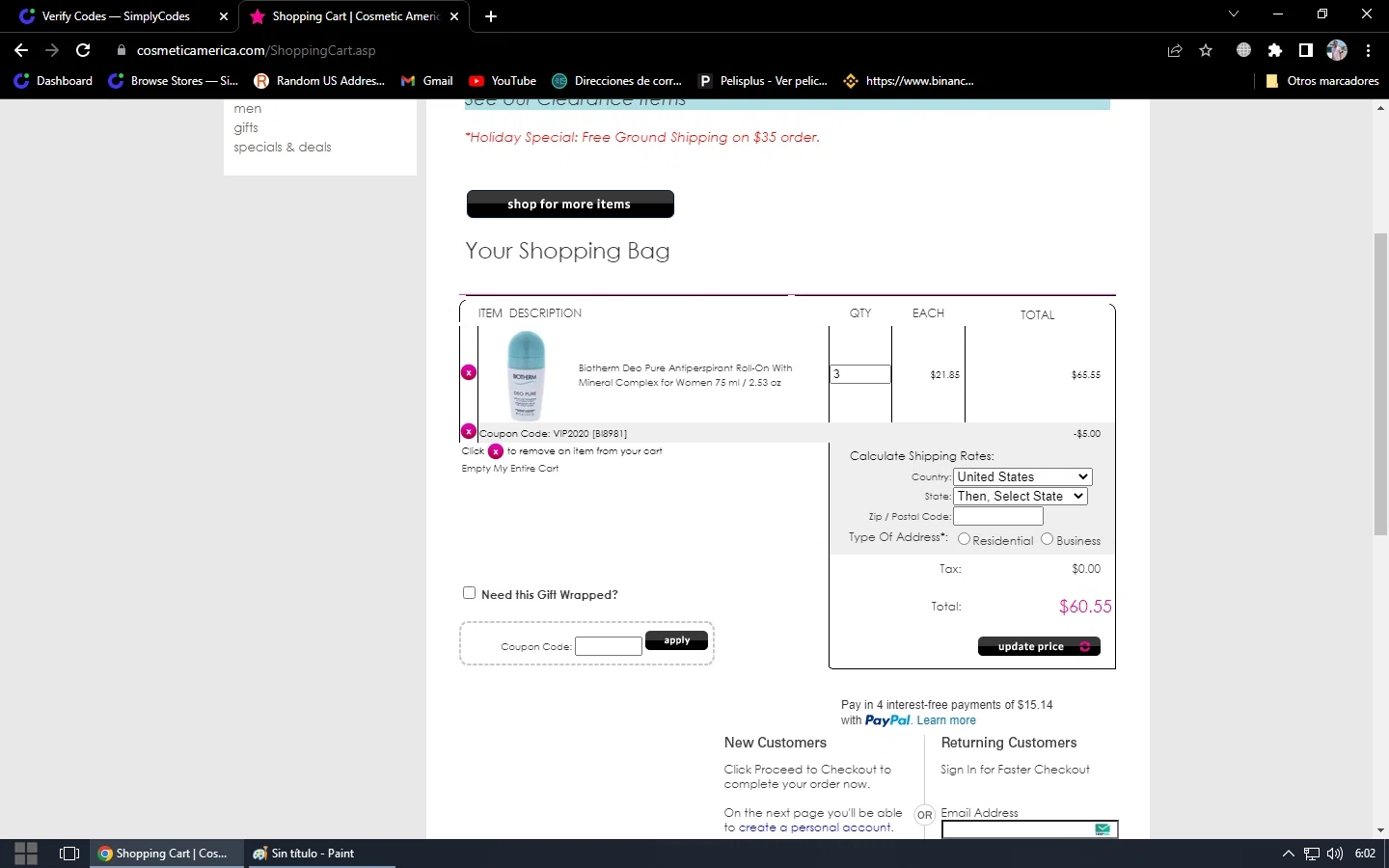Open the Windows Start menu
The width and height of the screenshot is (1389, 868).
[26, 854]
